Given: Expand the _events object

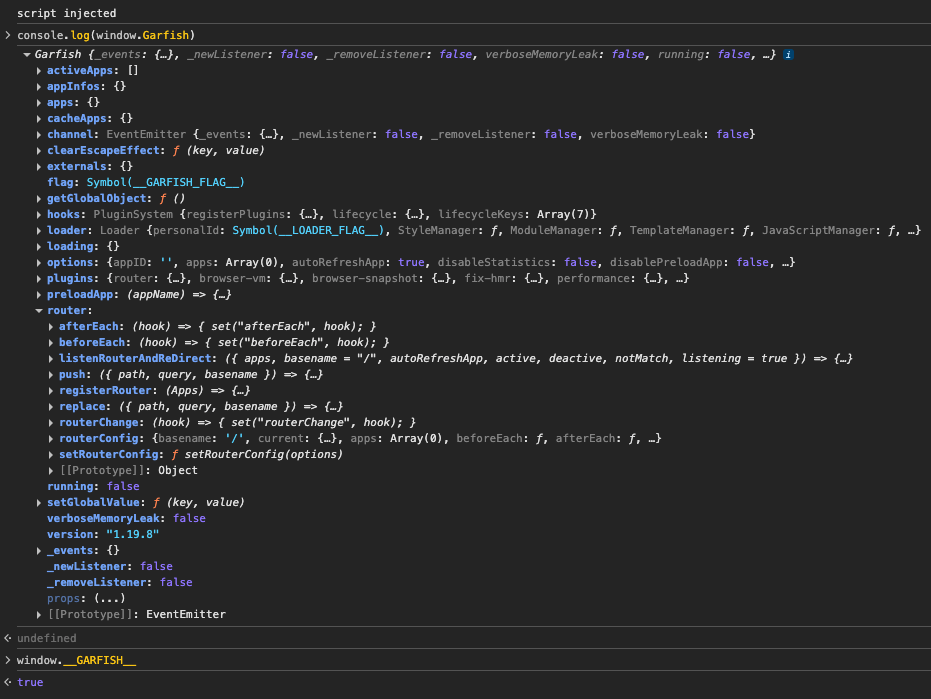Looking at the screenshot, I should [x=39, y=551].
